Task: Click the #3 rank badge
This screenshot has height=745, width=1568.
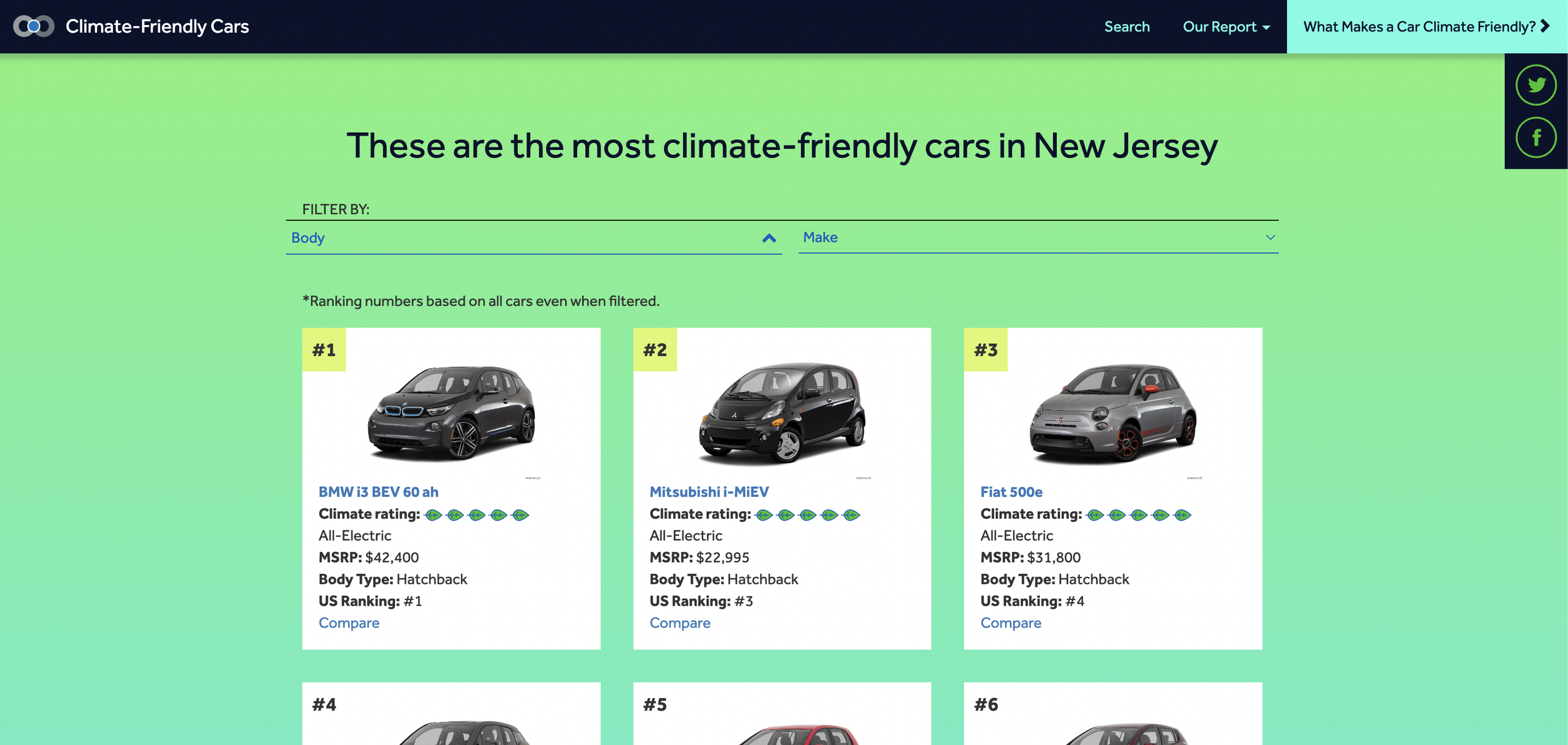Action: click(x=985, y=349)
